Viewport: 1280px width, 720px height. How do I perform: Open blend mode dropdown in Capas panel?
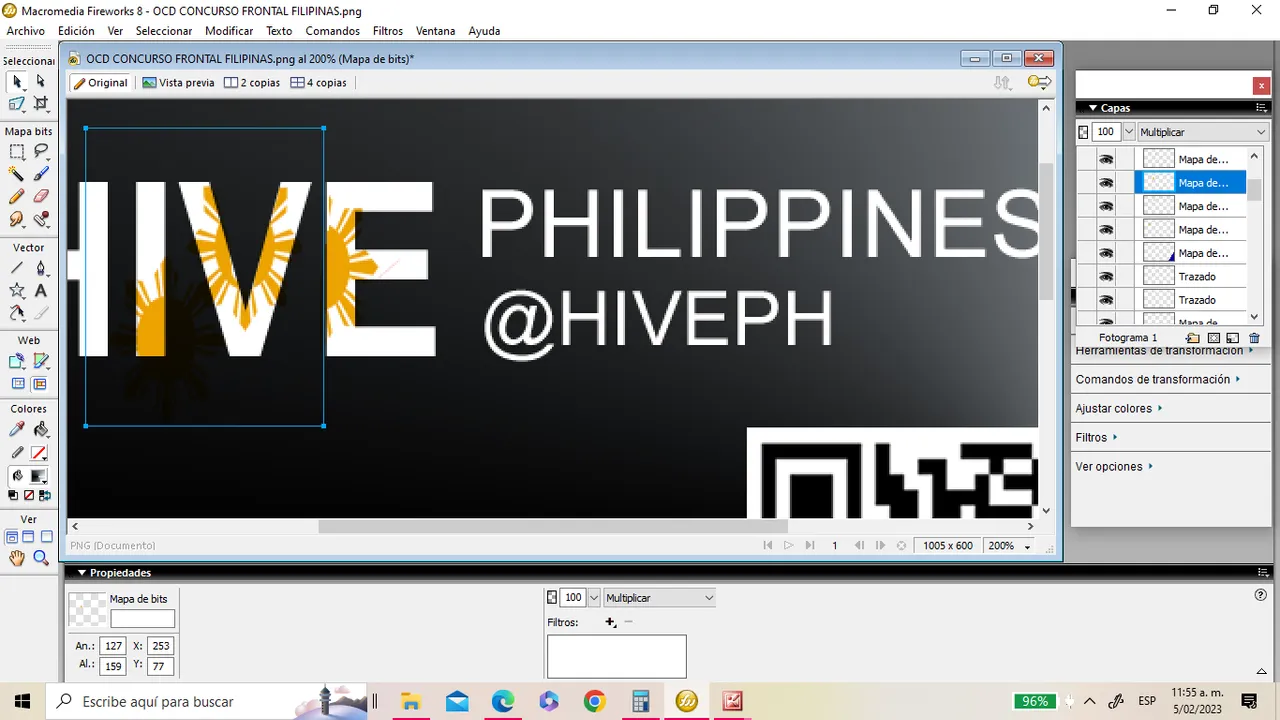1203,132
